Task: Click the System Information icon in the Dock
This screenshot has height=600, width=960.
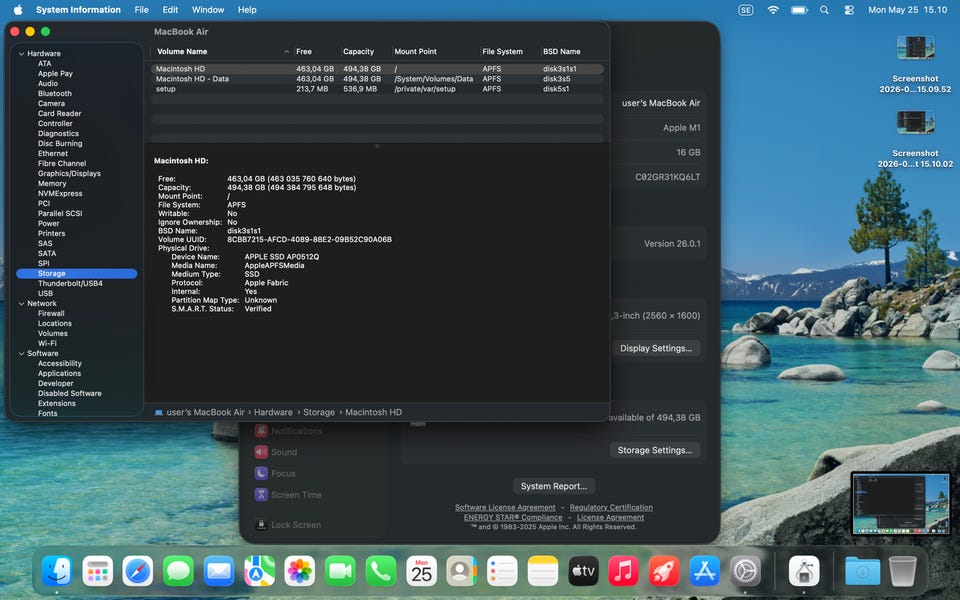Action: (804, 571)
